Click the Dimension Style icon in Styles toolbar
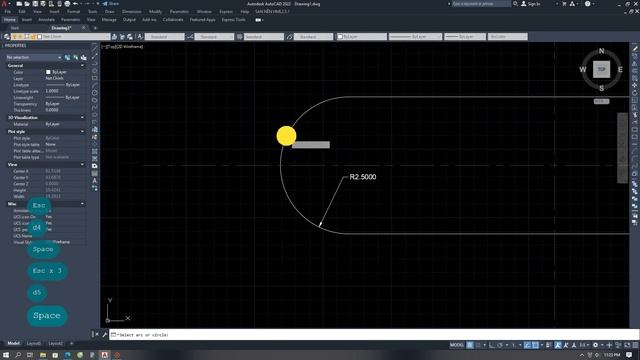Image resolution: width=640 pixels, height=360 pixels. pos(190,37)
